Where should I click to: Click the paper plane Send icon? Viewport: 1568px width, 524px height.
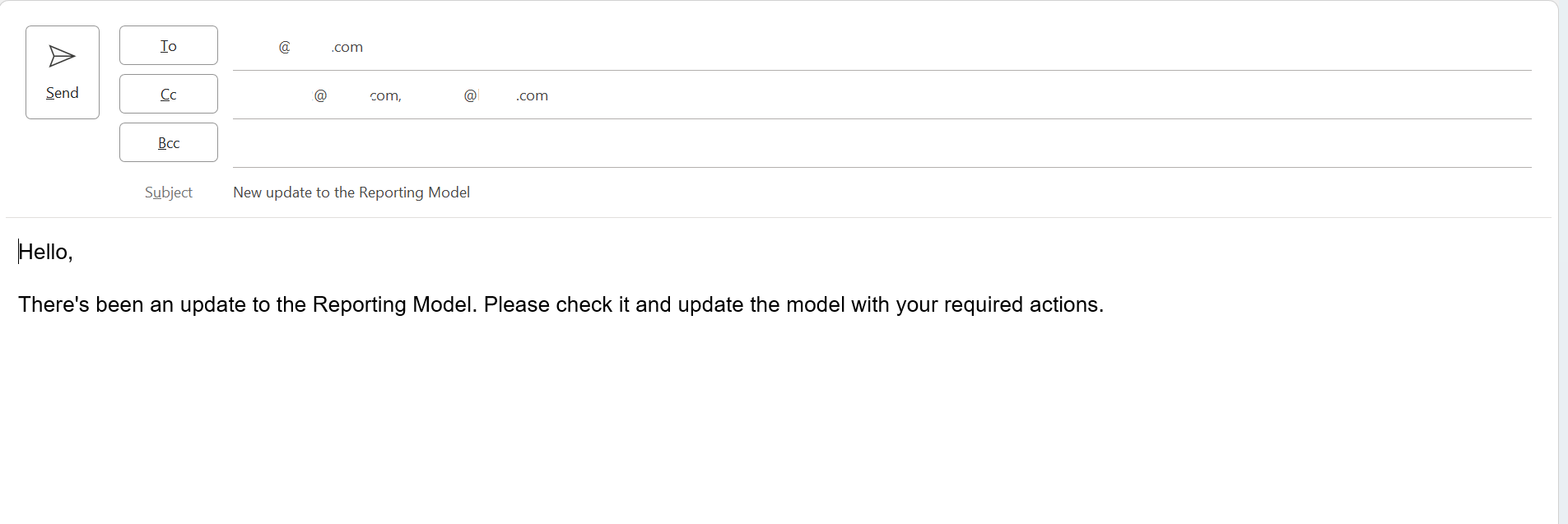tap(62, 57)
